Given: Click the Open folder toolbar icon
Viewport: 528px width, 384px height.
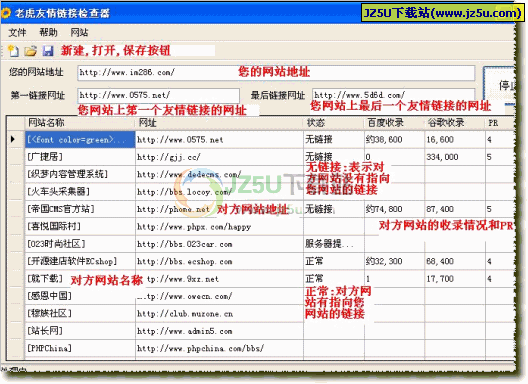Looking at the screenshot, I should (30, 51).
